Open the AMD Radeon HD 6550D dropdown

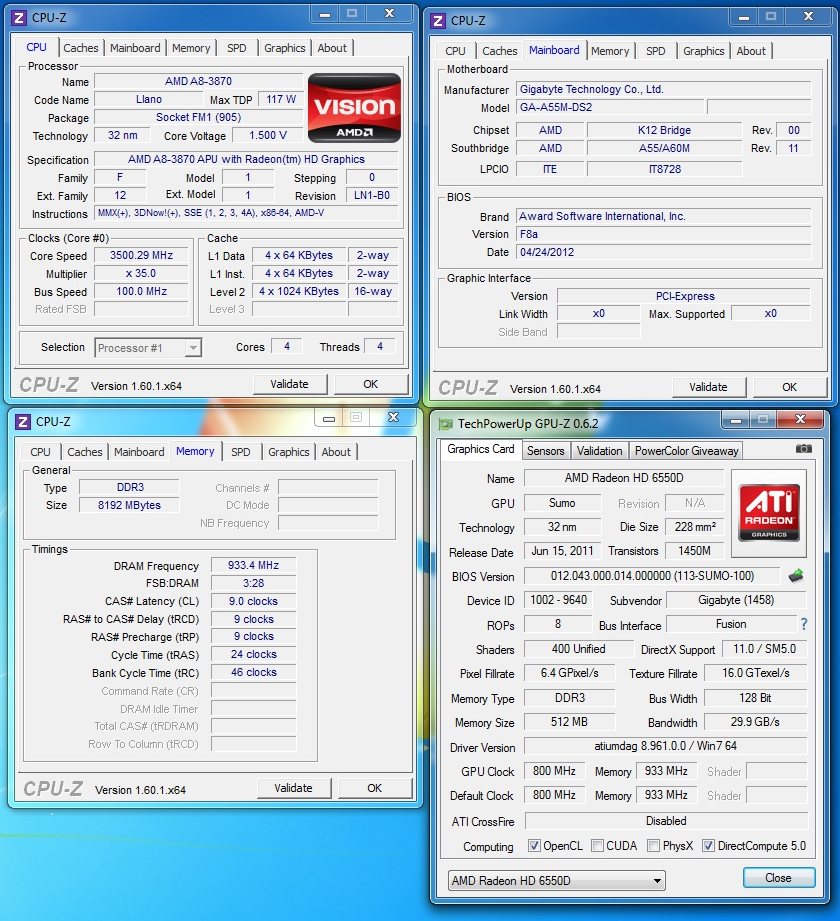click(x=556, y=881)
